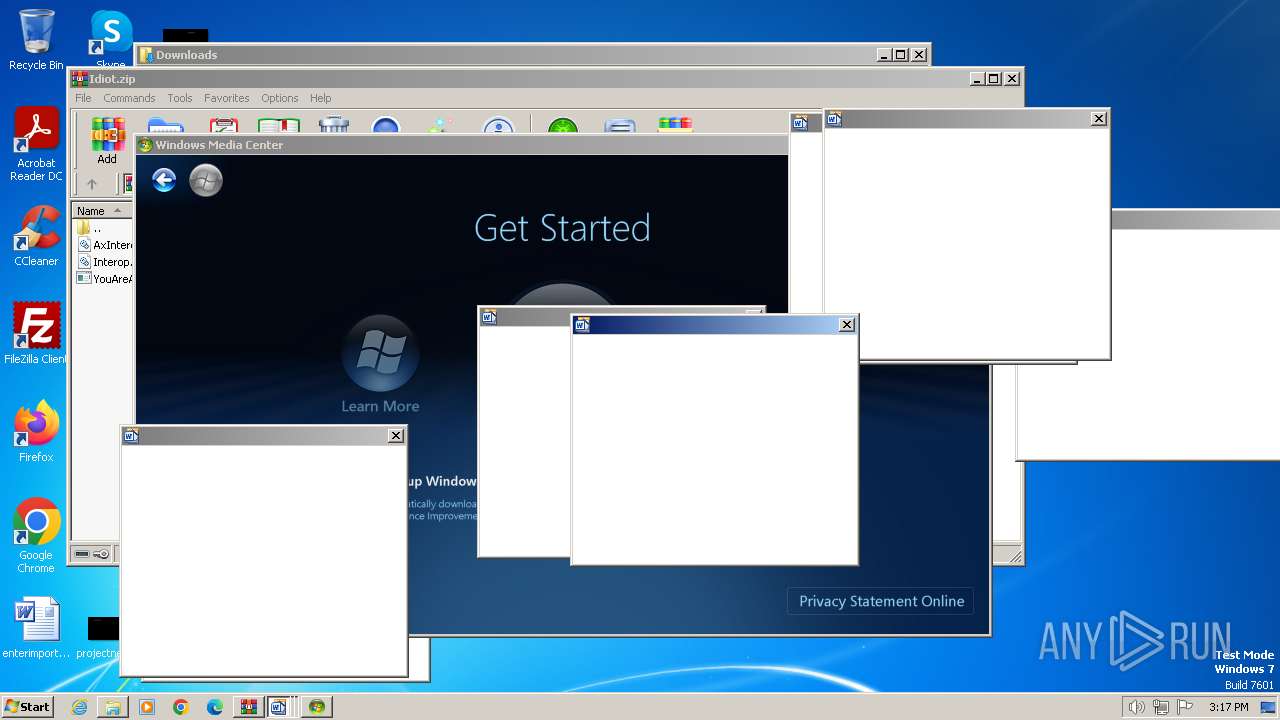Viewport: 1280px width, 720px height.
Task: Click the SFX books icon in WinRAR toolbar
Action: (x=675, y=126)
